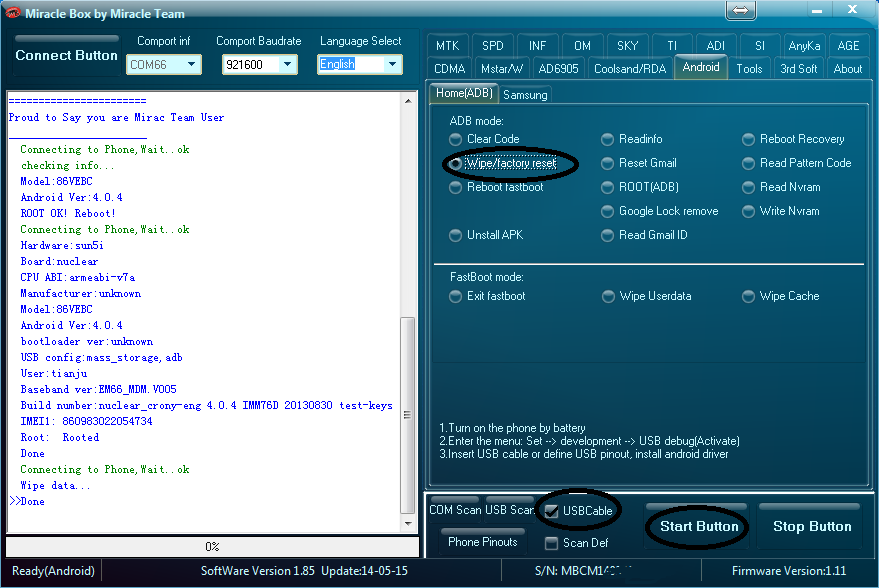Image resolution: width=879 pixels, height=588 pixels.
Task: Switch to the AD6905 tab
Action: [558, 68]
